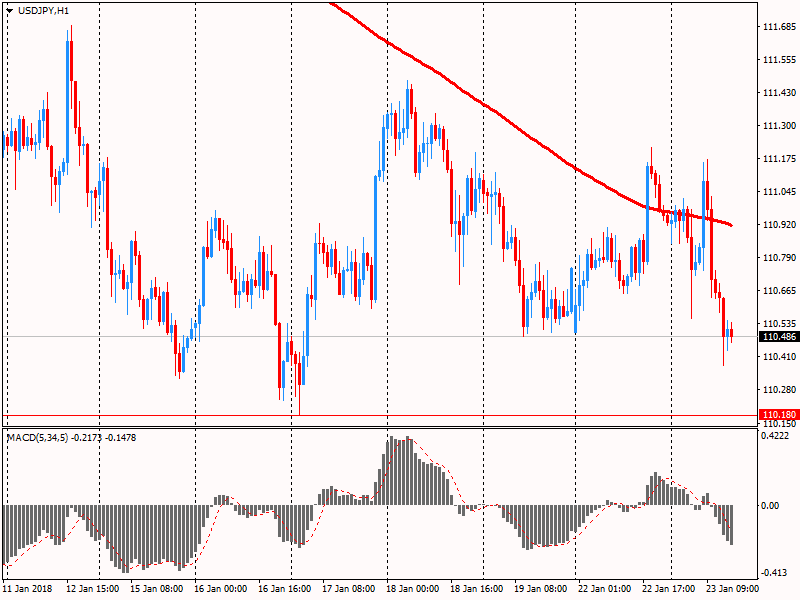Screen dimensions: 800x600
Task: Click the -0.413 MACD scale value
Action: coord(774,573)
